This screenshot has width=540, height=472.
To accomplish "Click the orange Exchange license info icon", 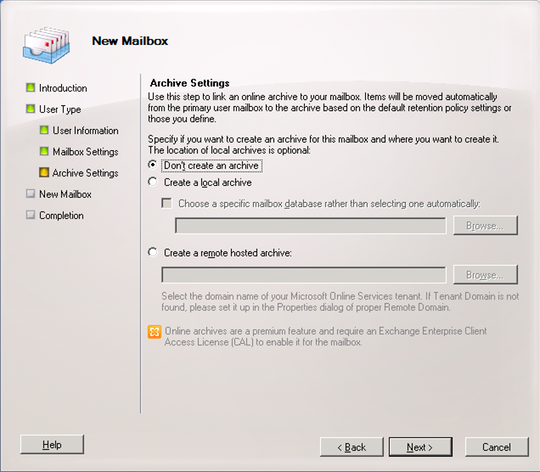I will click(154, 332).
